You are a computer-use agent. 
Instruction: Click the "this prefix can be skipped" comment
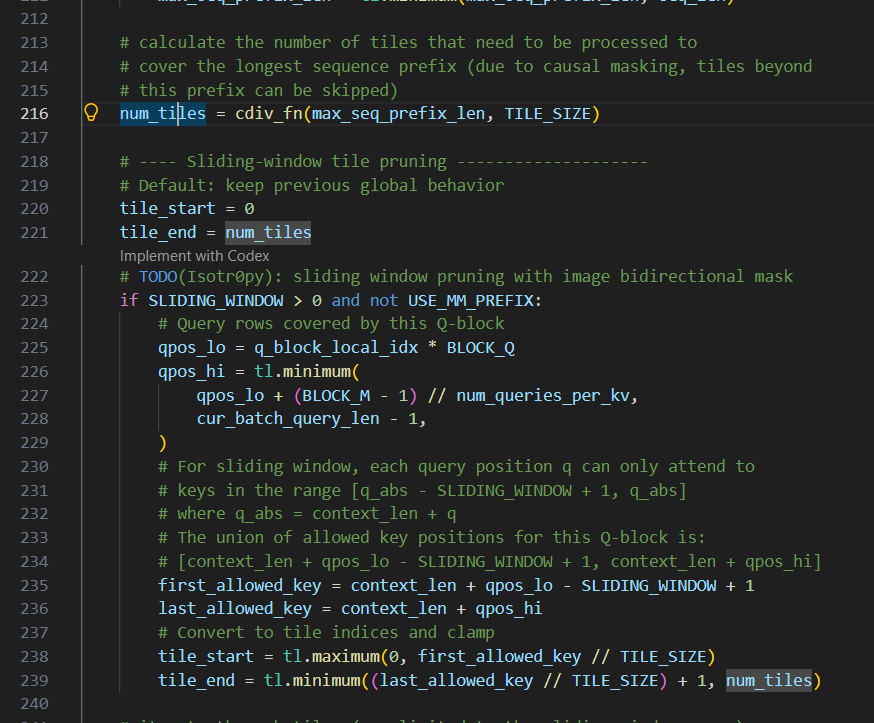(x=259, y=90)
